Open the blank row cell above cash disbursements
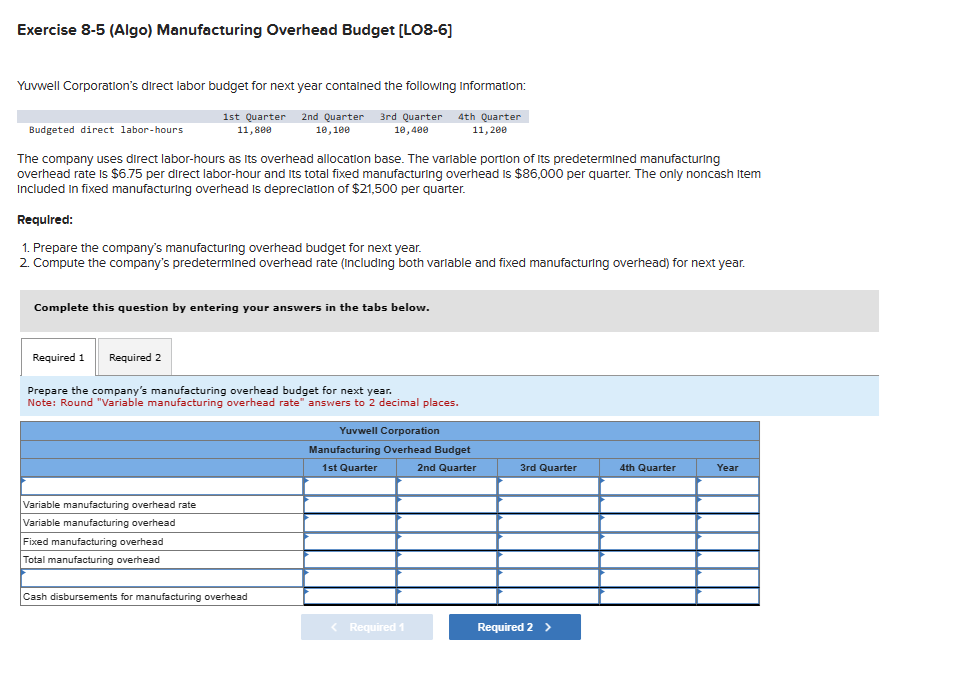956x679 pixels. click(158, 578)
